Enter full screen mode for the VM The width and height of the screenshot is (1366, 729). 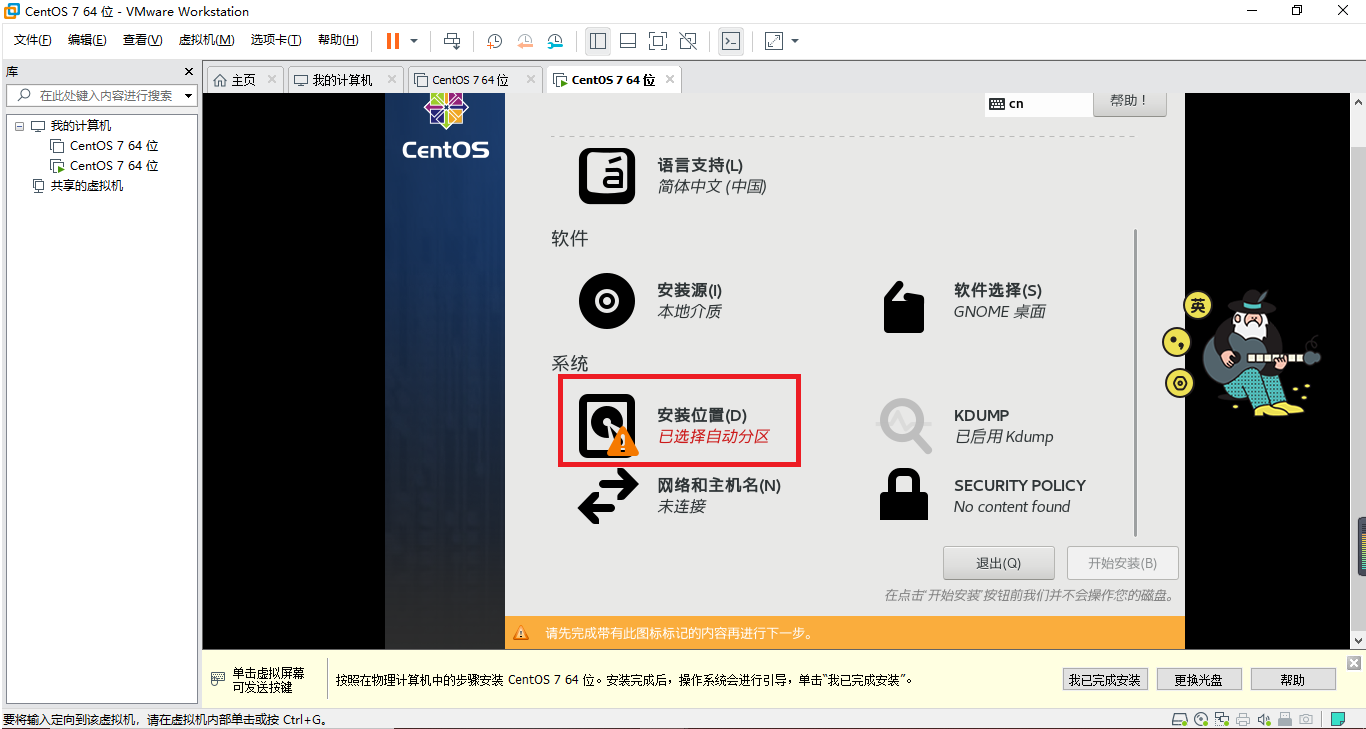pyautogui.click(x=660, y=41)
